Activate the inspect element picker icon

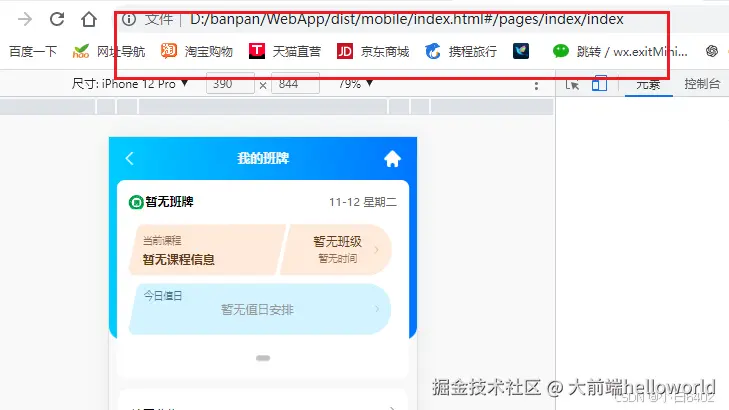pyautogui.click(x=572, y=85)
